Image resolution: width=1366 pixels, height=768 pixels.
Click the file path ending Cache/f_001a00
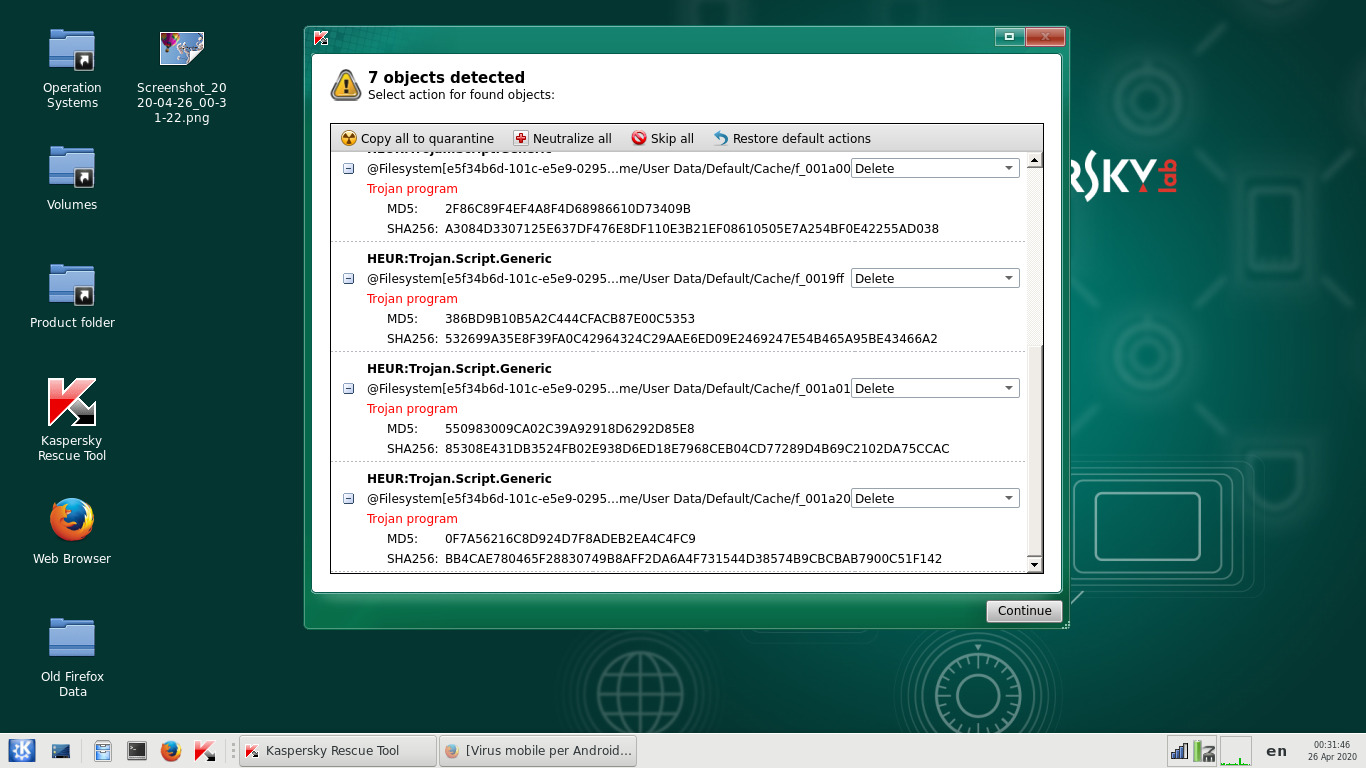click(608, 169)
